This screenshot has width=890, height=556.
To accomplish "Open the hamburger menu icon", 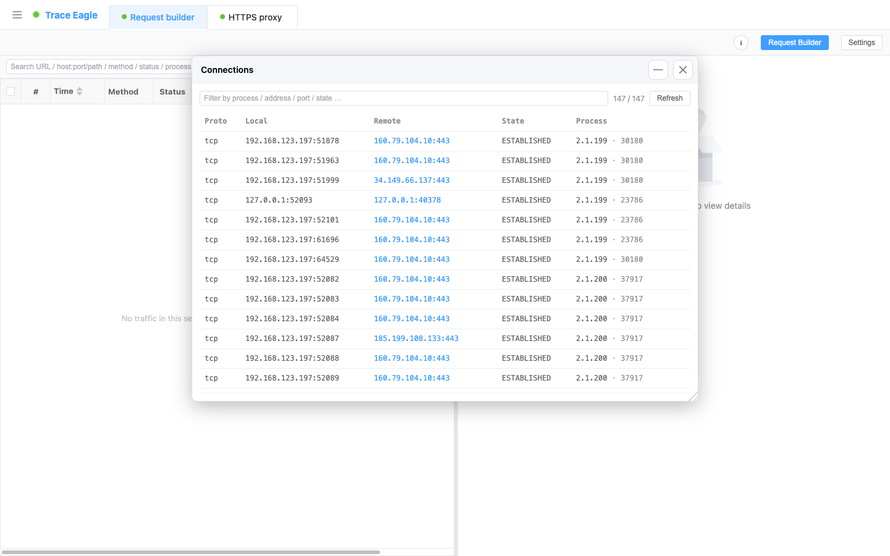I will 17,15.
